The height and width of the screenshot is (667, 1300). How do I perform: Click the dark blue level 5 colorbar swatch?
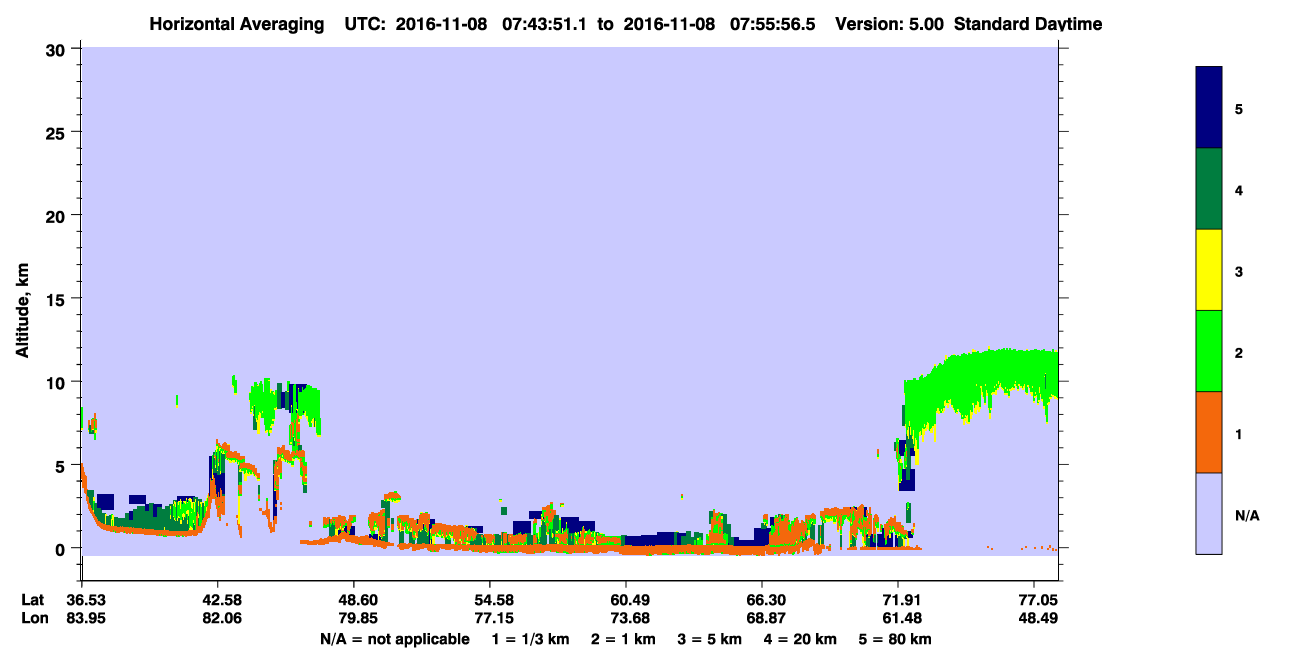1209,107
